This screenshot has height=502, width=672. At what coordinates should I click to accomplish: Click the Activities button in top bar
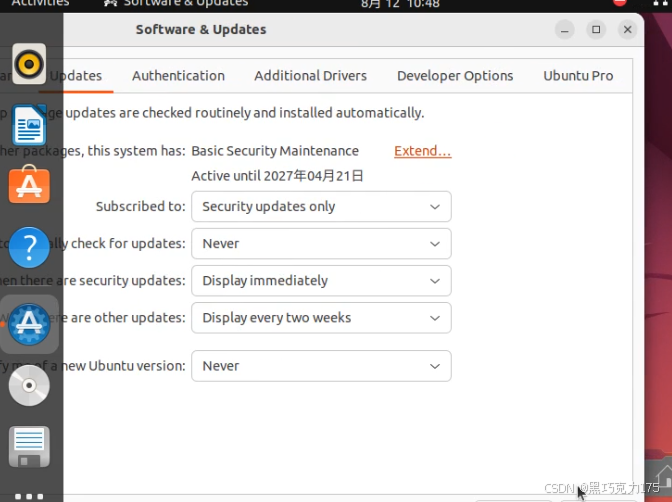40,3
